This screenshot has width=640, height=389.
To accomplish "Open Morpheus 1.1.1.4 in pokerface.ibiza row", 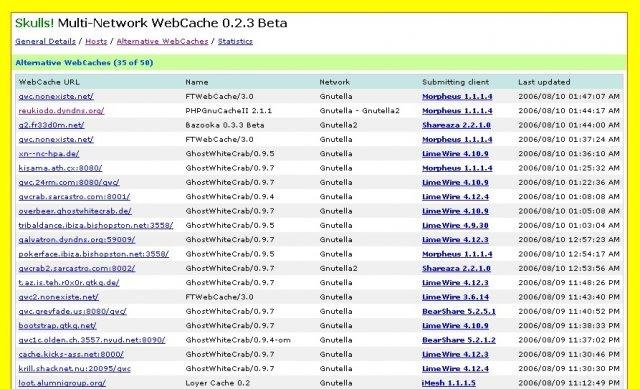I will coord(457,254).
